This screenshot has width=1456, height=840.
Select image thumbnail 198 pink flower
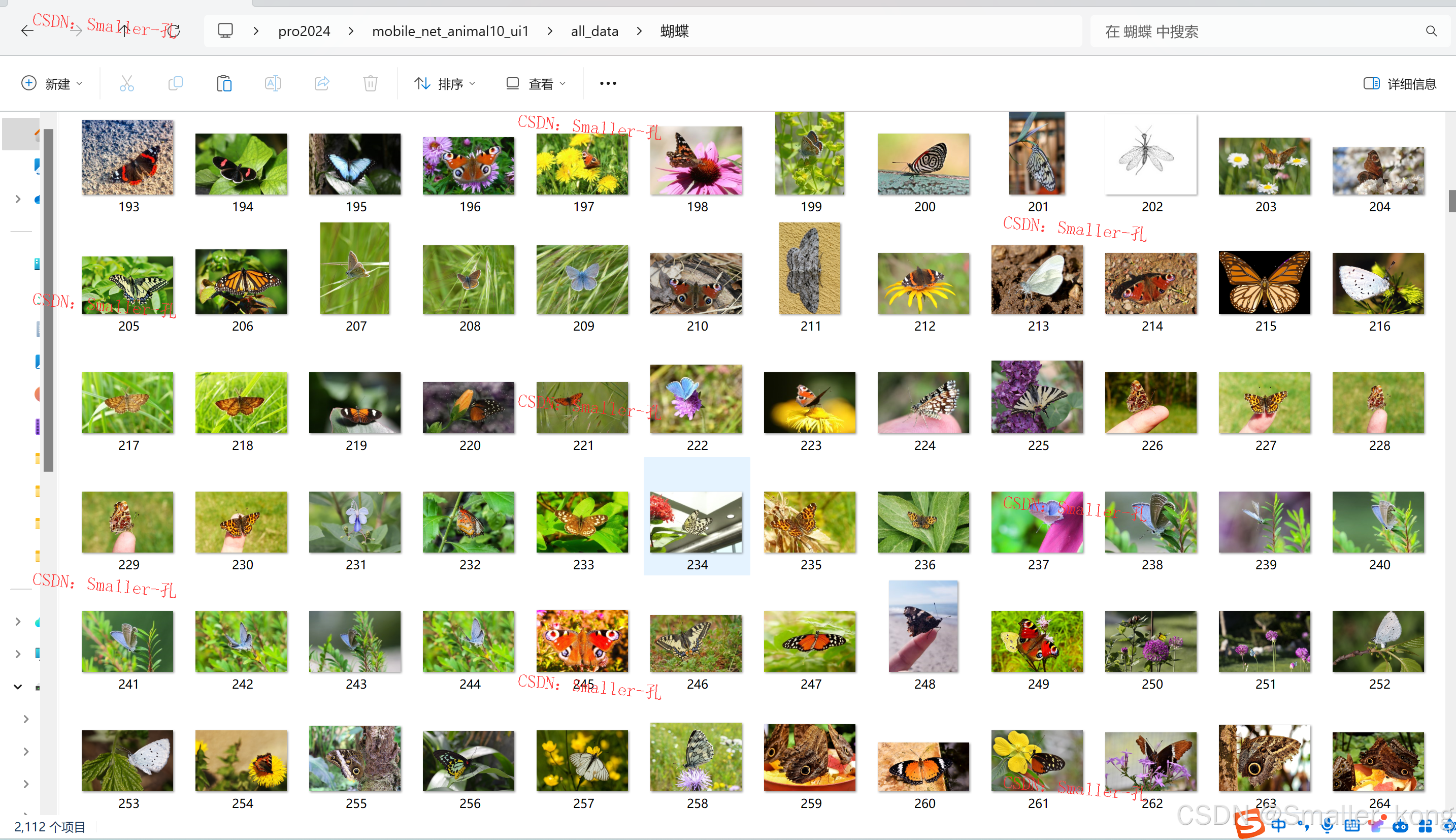[696, 160]
